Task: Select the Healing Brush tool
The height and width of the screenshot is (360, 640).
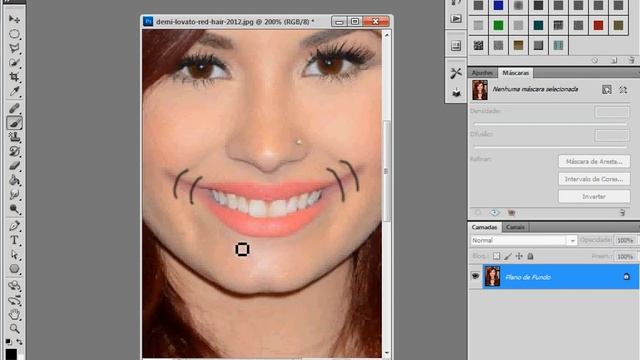Action: pos(14,108)
